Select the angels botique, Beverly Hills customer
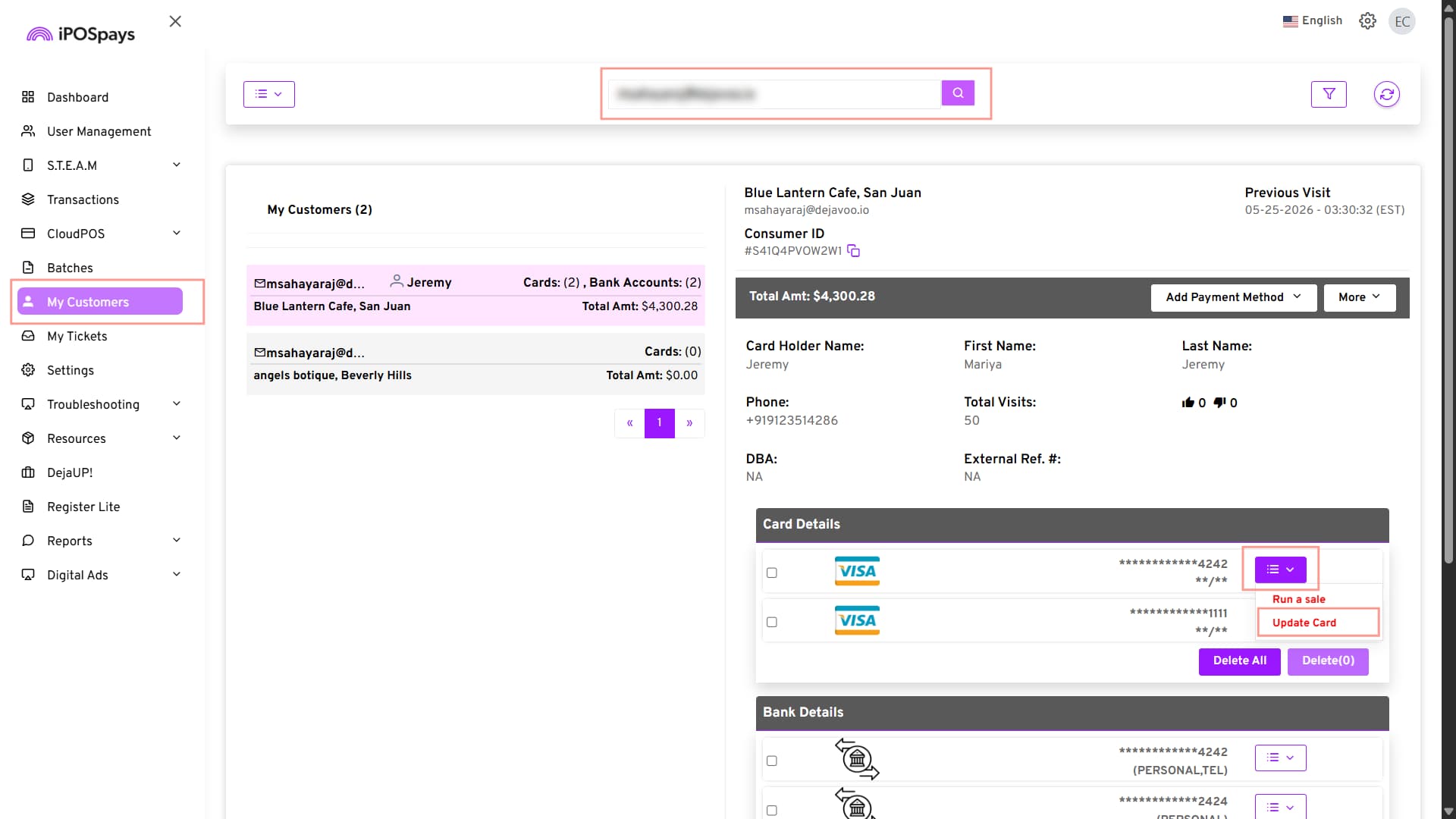1456x819 pixels. 475,364
